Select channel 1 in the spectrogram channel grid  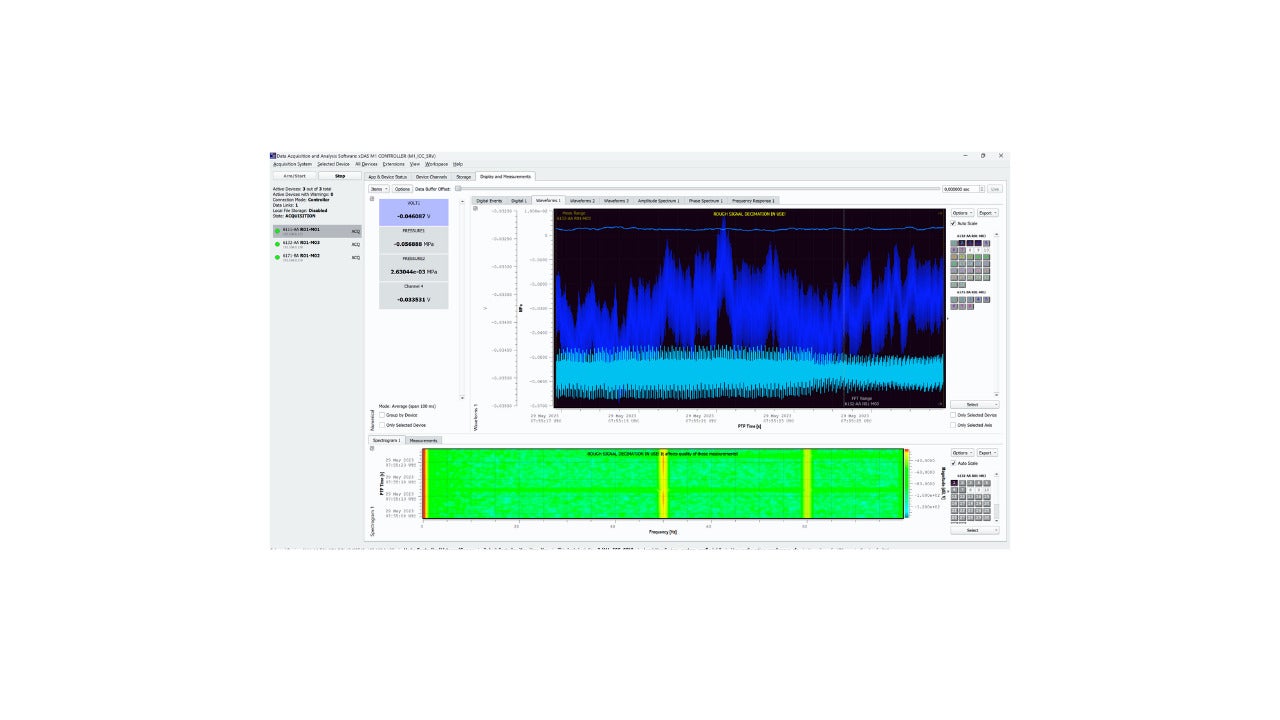click(954, 483)
